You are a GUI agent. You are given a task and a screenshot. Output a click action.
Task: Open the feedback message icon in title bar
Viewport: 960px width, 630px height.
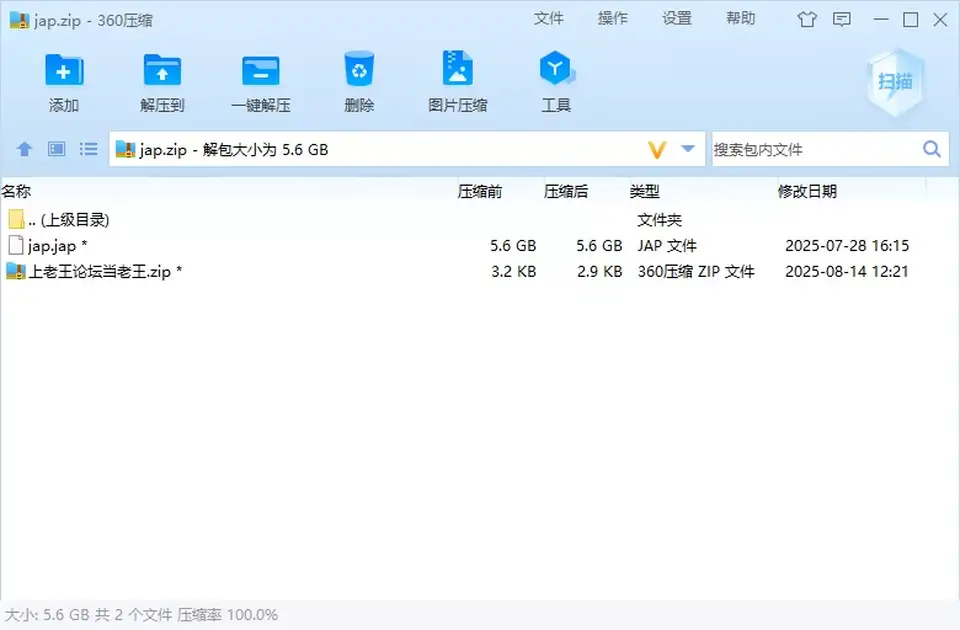(x=842, y=20)
